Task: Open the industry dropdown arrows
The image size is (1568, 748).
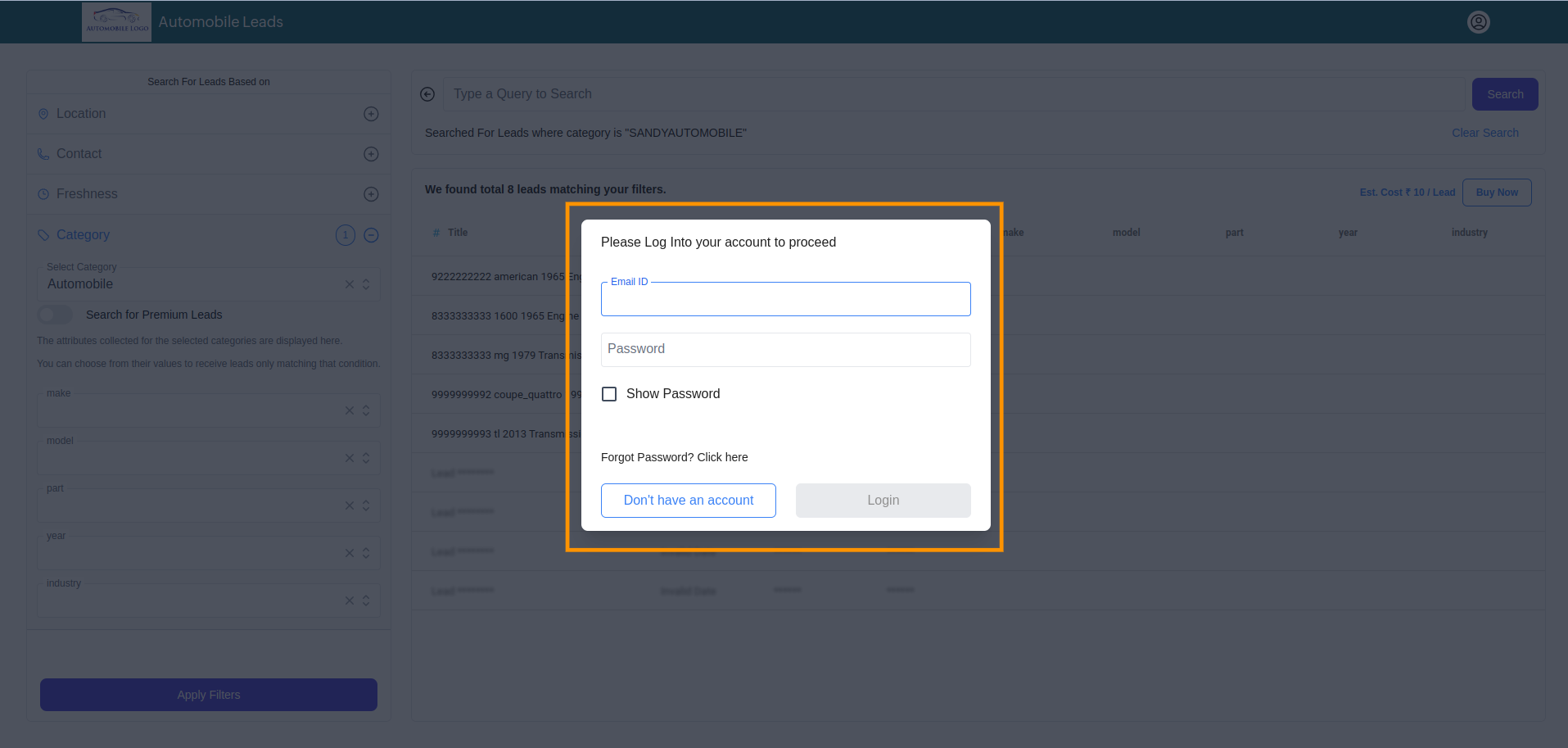Action: tap(366, 601)
